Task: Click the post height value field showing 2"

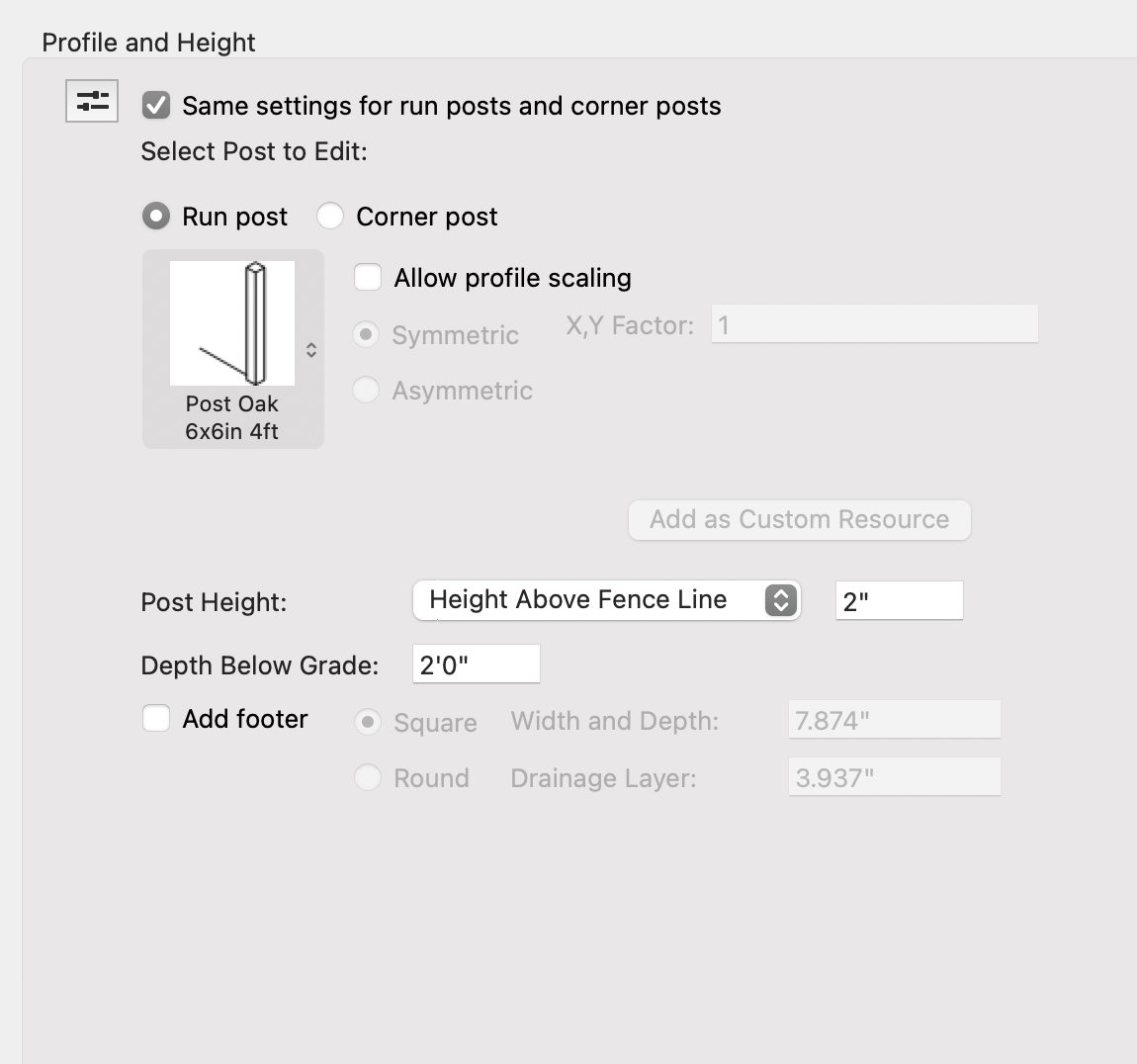Action: click(x=899, y=601)
